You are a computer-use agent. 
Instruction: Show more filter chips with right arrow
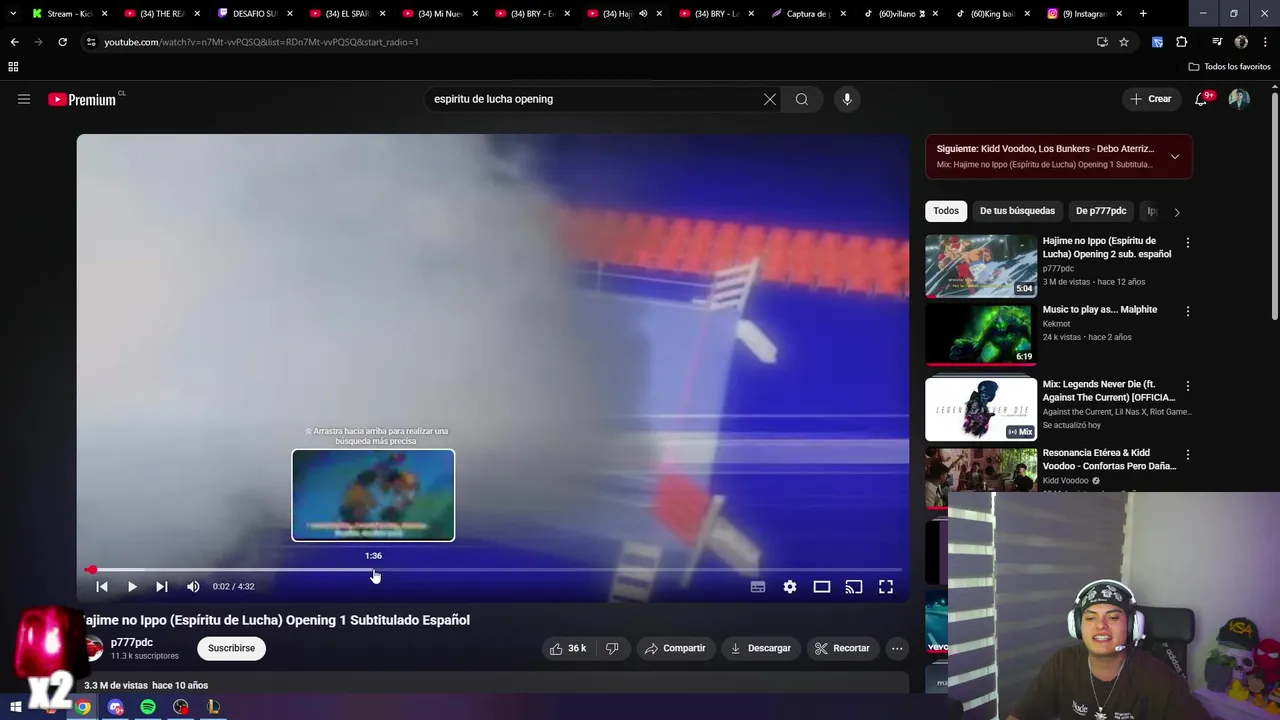tap(1177, 212)
